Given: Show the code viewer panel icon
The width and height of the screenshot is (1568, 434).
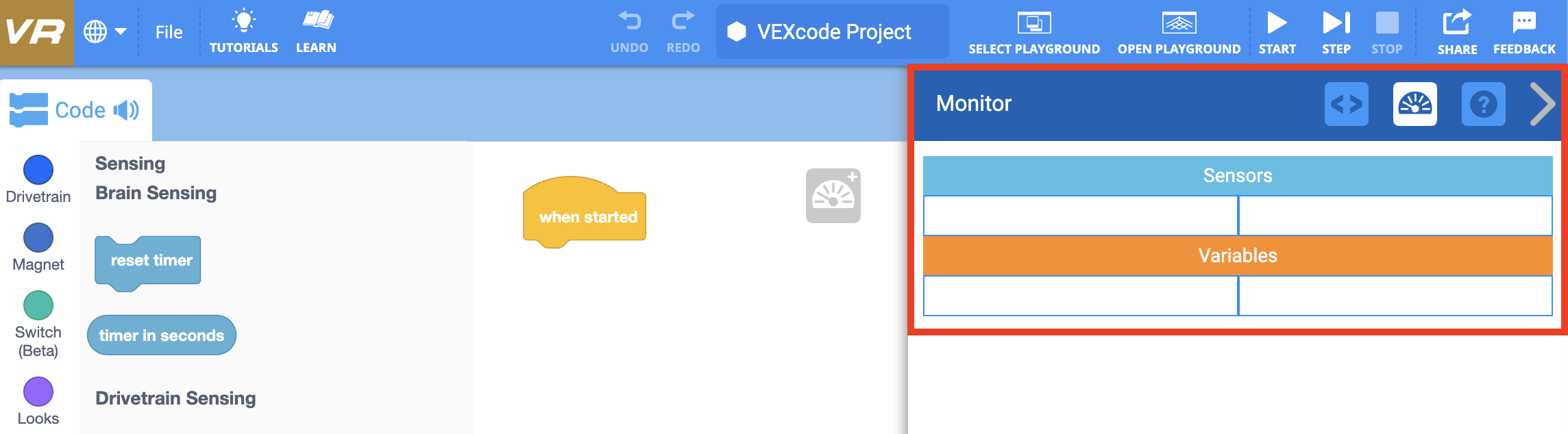Looking at the screenshot, I should tap(1346, 104).
